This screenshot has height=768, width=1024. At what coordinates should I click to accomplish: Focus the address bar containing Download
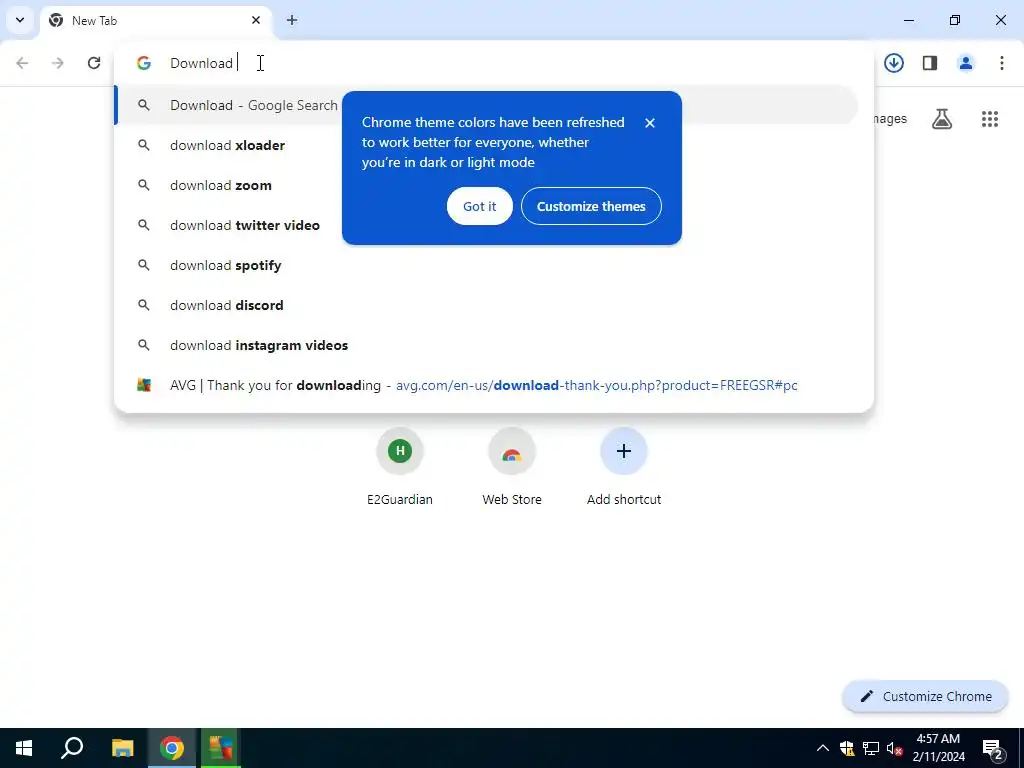pyautogui.click(x=494, y=63)
